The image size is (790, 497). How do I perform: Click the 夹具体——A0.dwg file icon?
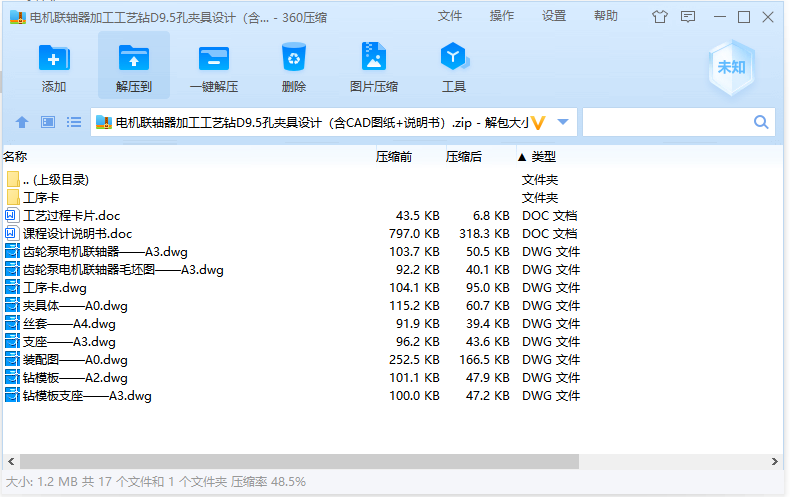(12, 305)
